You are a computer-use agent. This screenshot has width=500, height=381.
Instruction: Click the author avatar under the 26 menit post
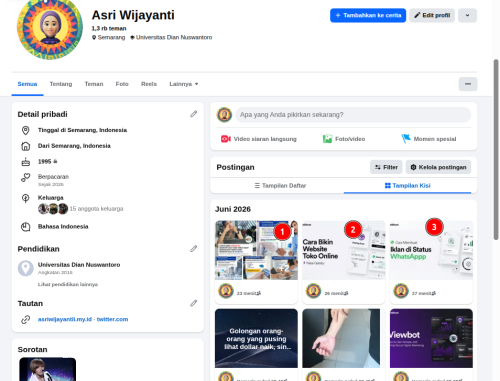(x=313, y=291)
